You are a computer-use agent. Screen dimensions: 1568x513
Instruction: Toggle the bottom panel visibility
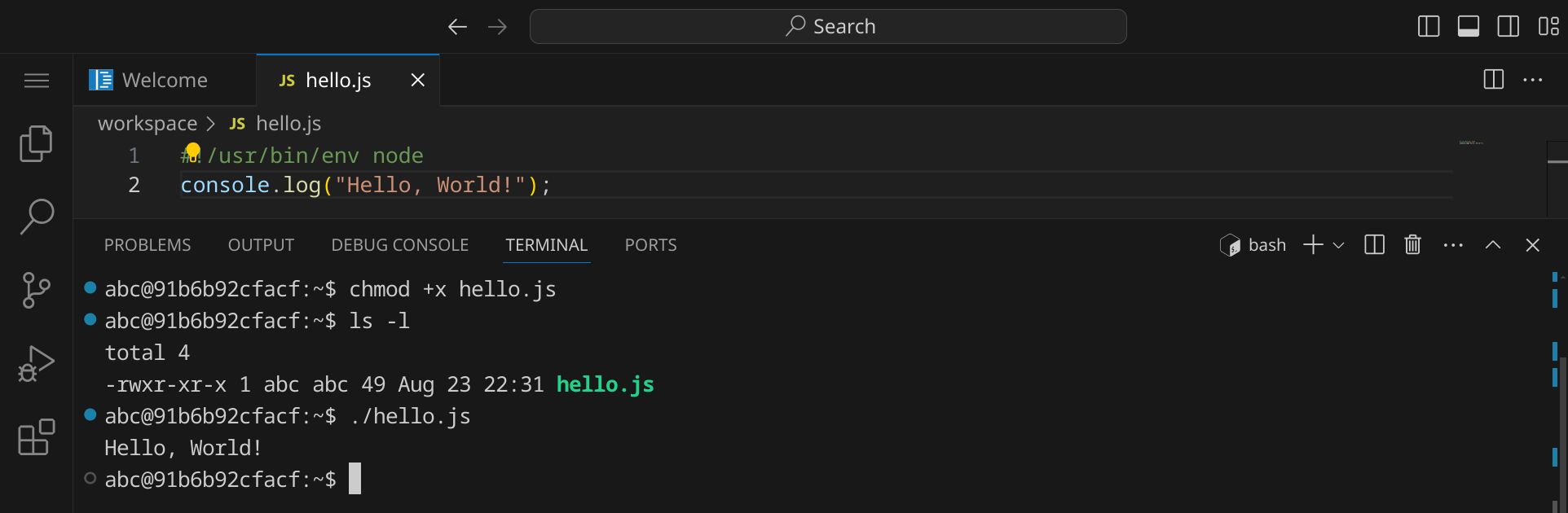point(1469,27)
